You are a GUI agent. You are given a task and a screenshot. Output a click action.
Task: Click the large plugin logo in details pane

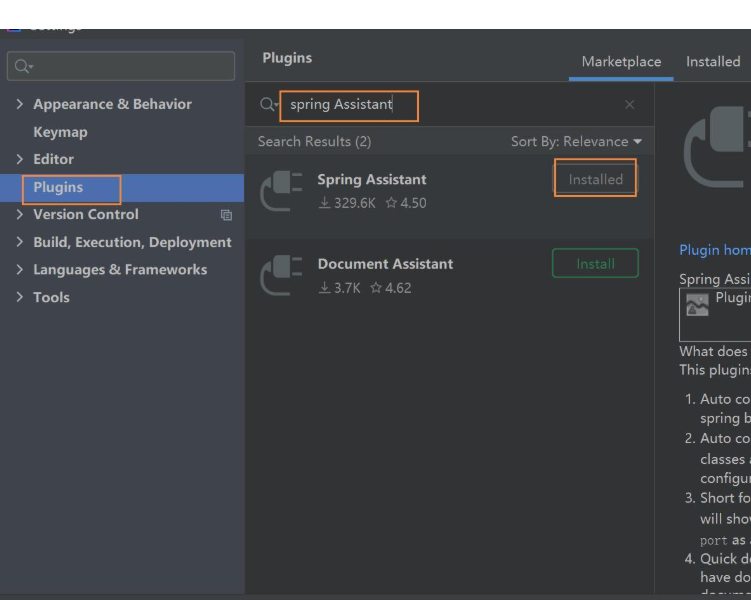[x=717, y=147]
